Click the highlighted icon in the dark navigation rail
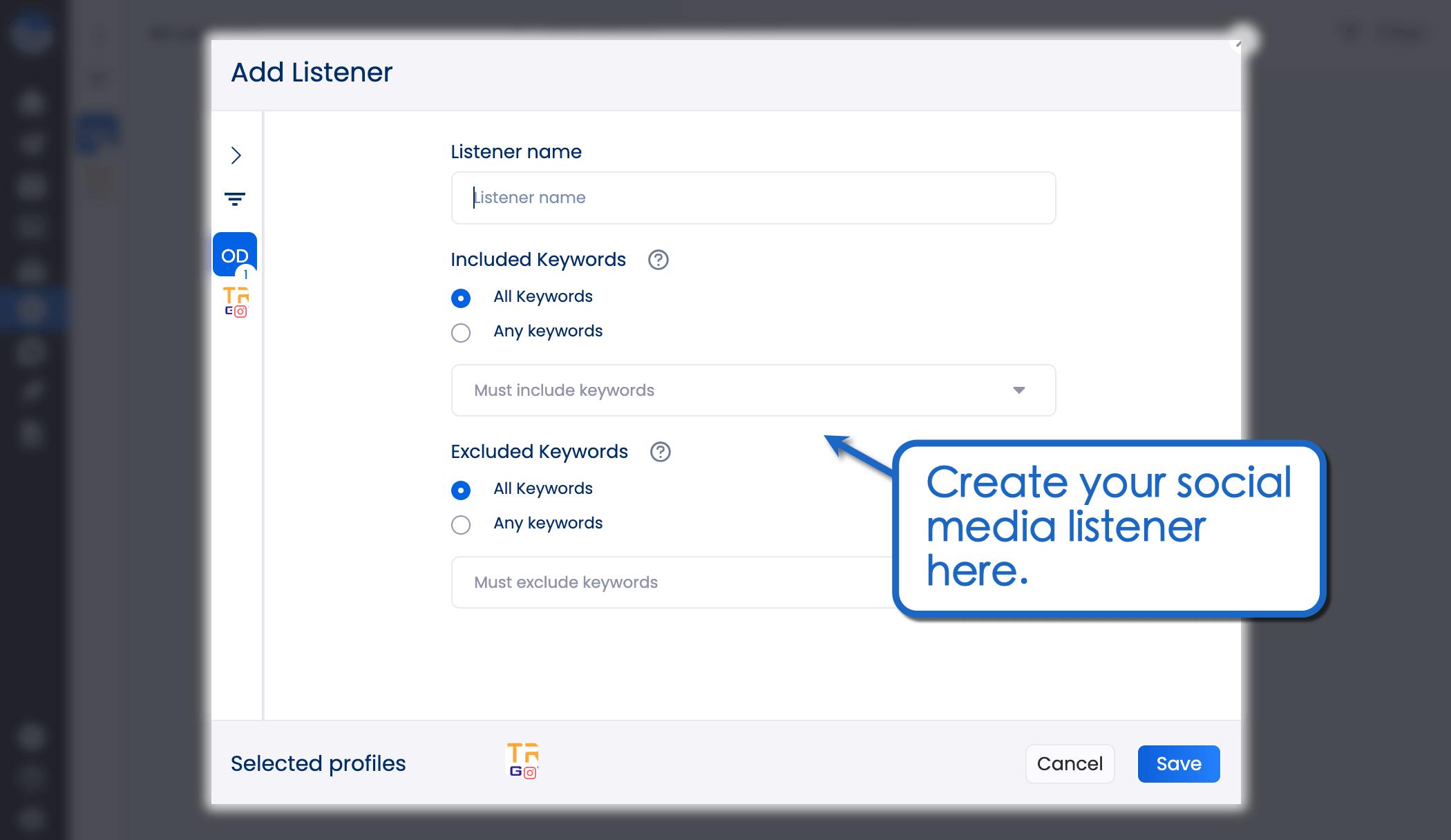Viewport: 1451px width, 840px height. [31, 310]
